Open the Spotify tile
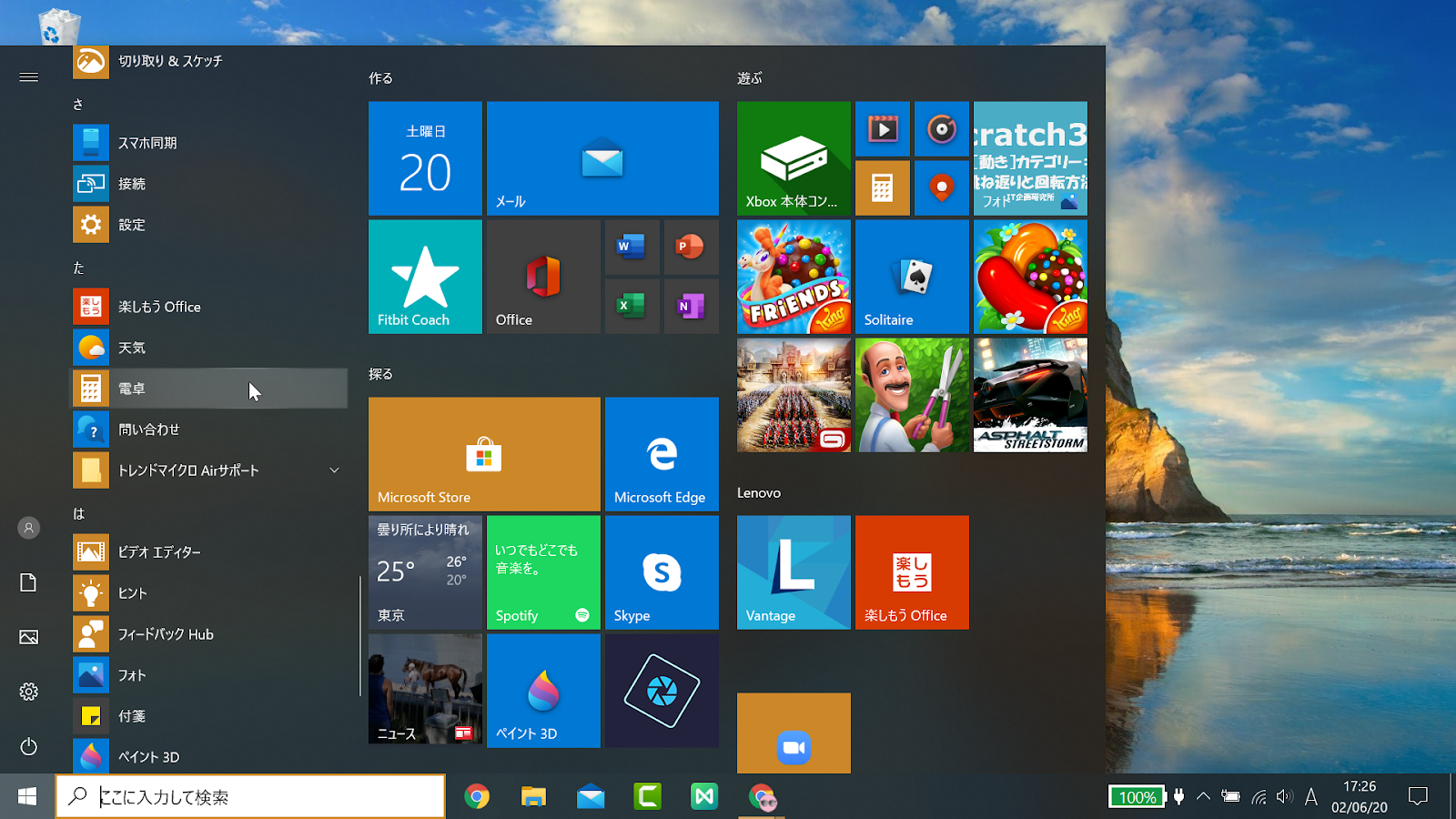The image size is (1456, 819). pos(543,572)
